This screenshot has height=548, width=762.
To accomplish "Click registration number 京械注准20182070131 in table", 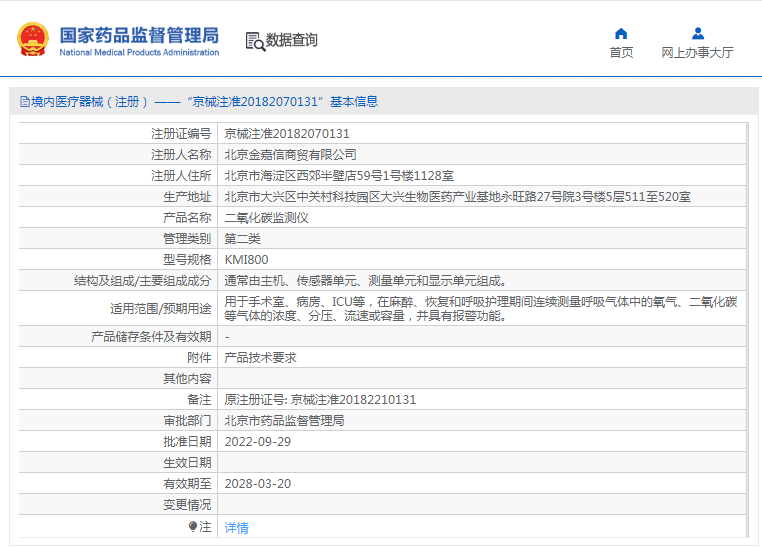I will [x=286, y=134].
